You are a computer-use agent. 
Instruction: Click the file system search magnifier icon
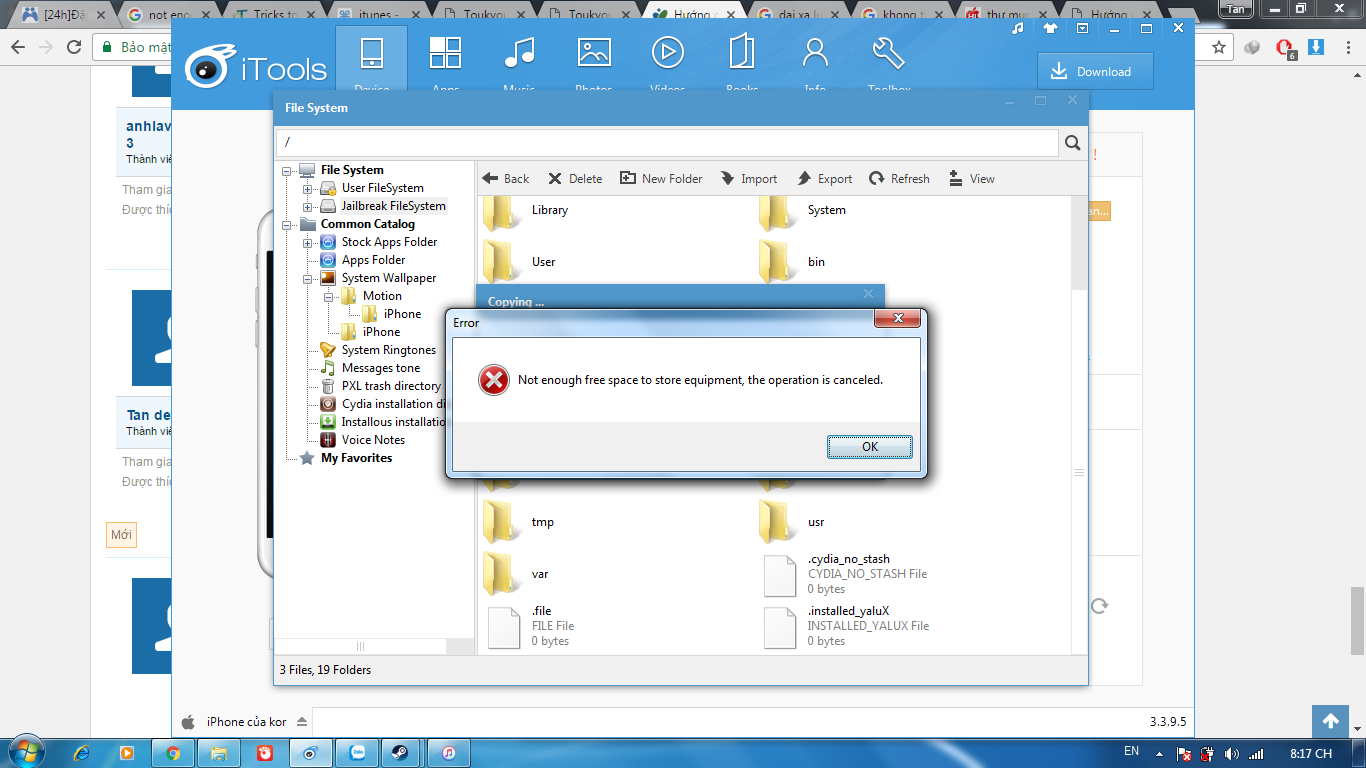coord(1072,143)
